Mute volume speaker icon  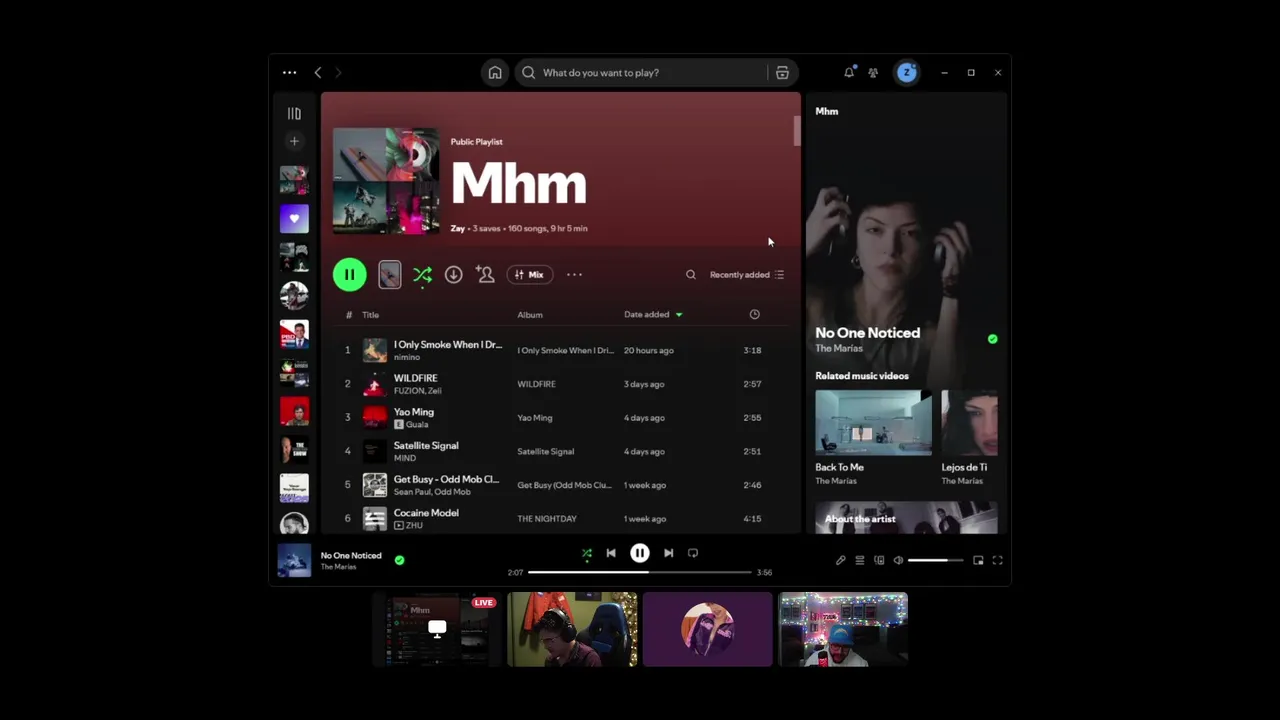(x=898, y=560)
